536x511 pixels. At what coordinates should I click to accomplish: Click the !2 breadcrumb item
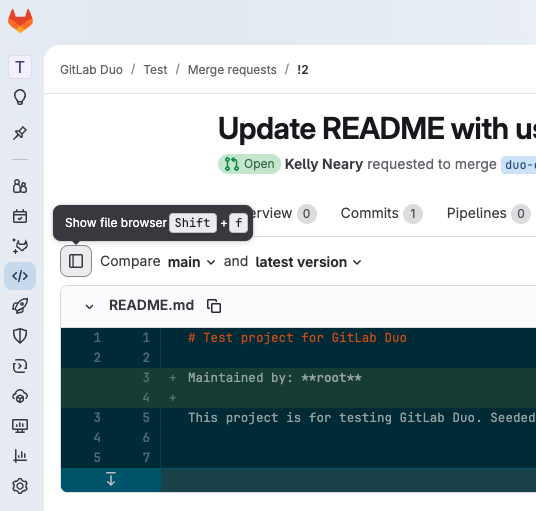coord(303,70)
